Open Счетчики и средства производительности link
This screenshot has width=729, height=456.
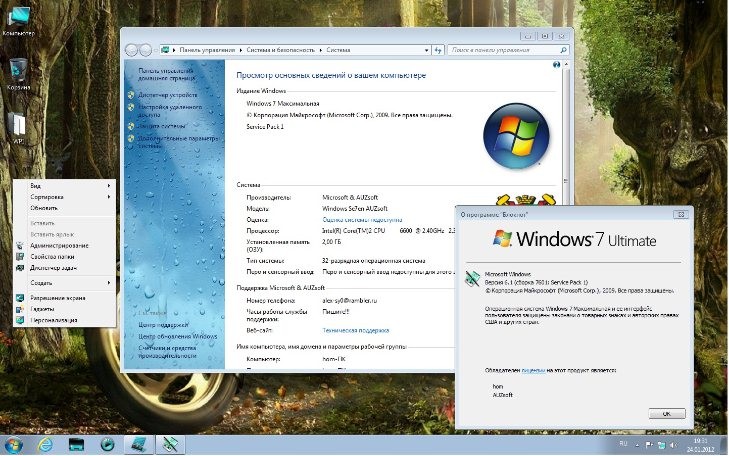point(167,352)
